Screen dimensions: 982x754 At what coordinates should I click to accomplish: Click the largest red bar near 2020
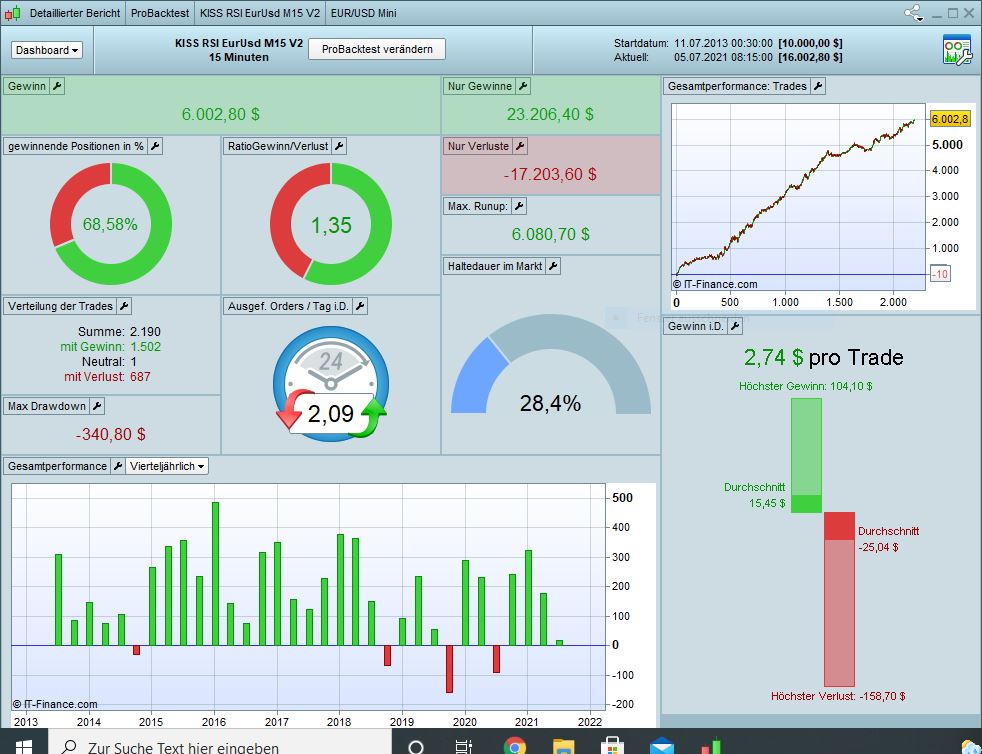[x=450, y=669]
